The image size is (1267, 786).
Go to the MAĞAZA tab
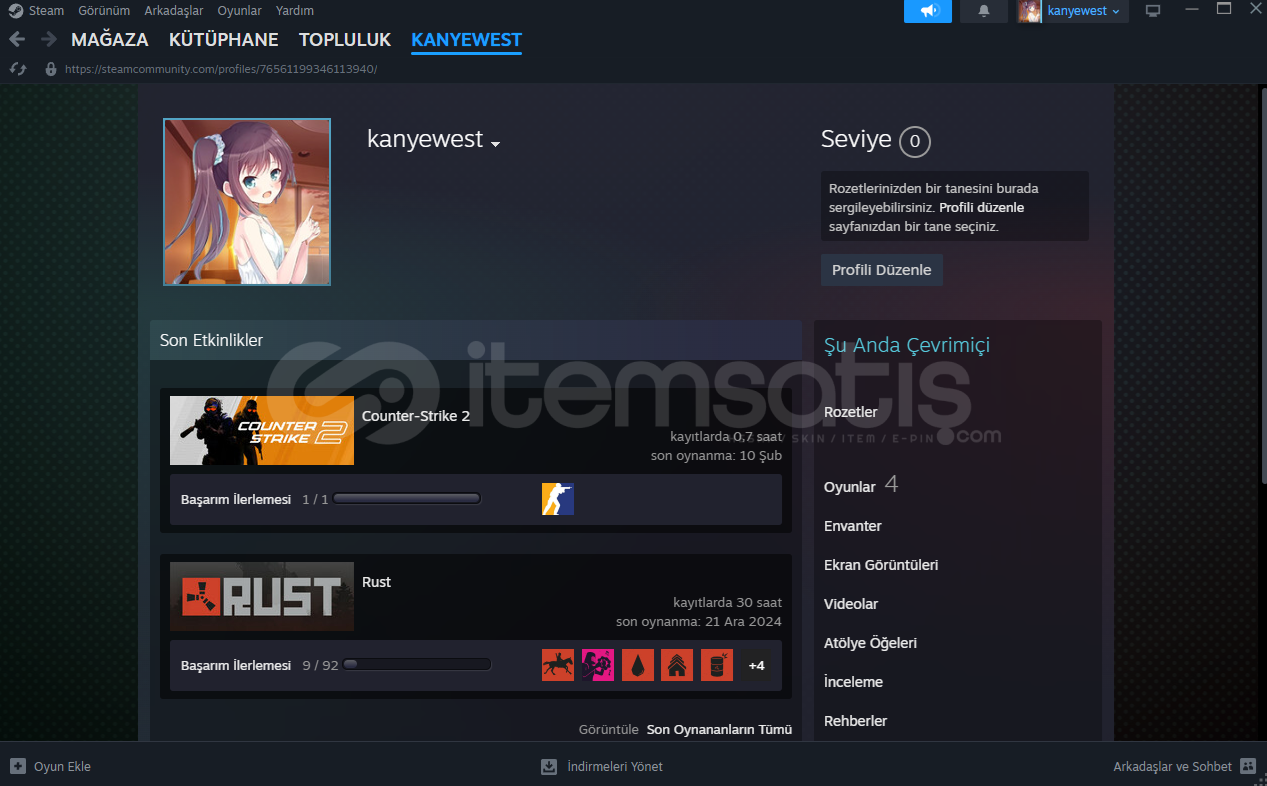pos(110,40)
